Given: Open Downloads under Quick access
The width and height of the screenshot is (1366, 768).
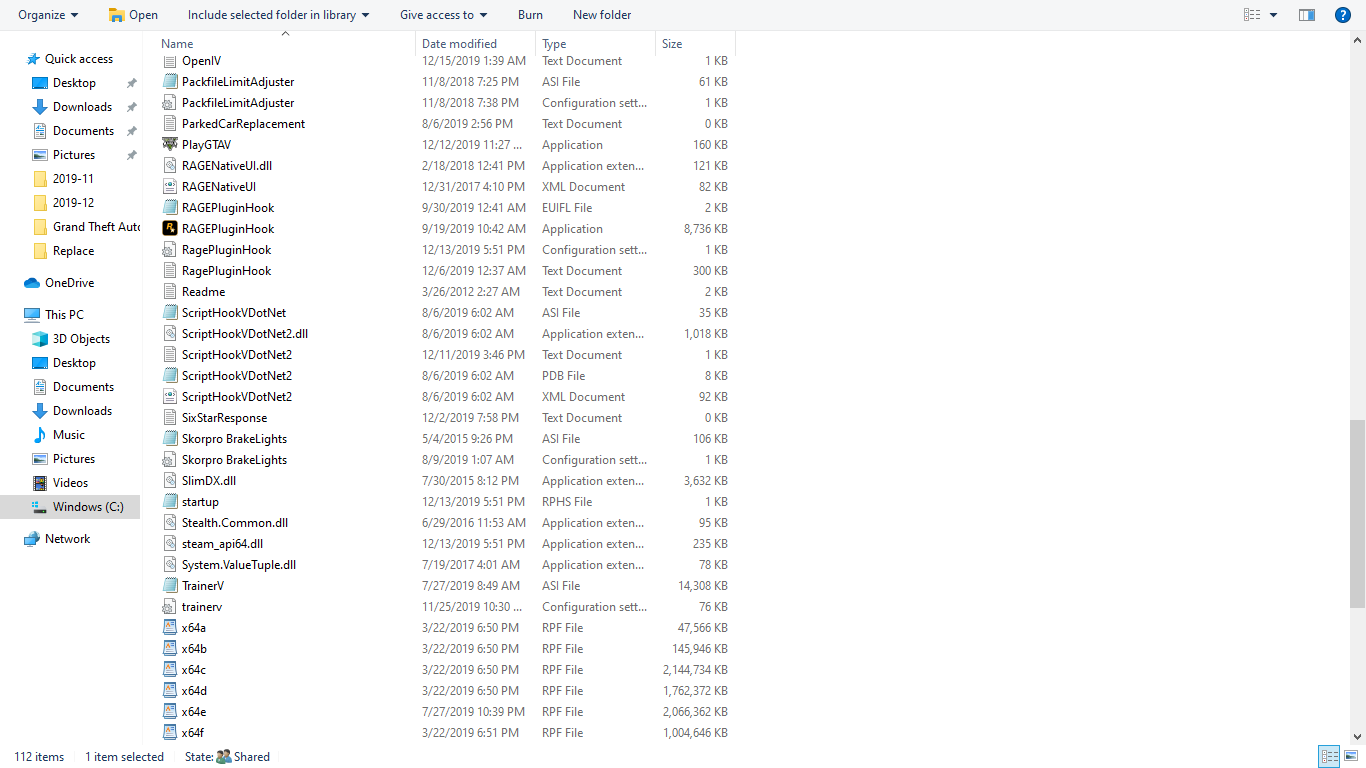Looking at the screenshot, I should click(82, 107).
